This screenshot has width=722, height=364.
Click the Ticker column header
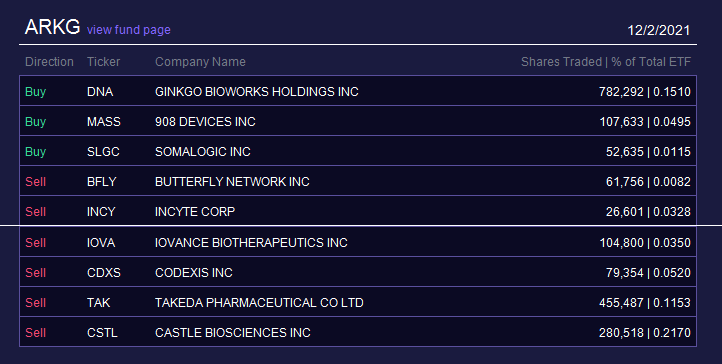[104, 62]
